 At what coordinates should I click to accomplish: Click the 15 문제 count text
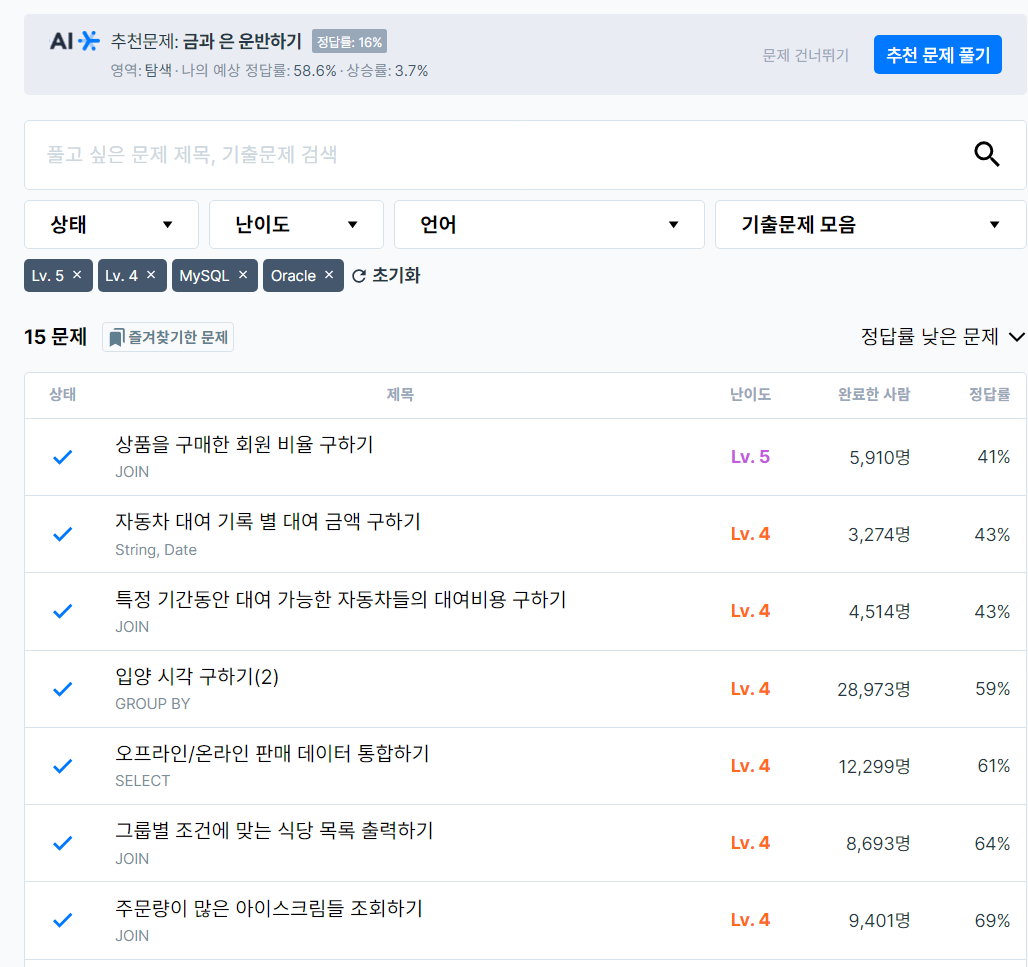click(x=56, y=337)
